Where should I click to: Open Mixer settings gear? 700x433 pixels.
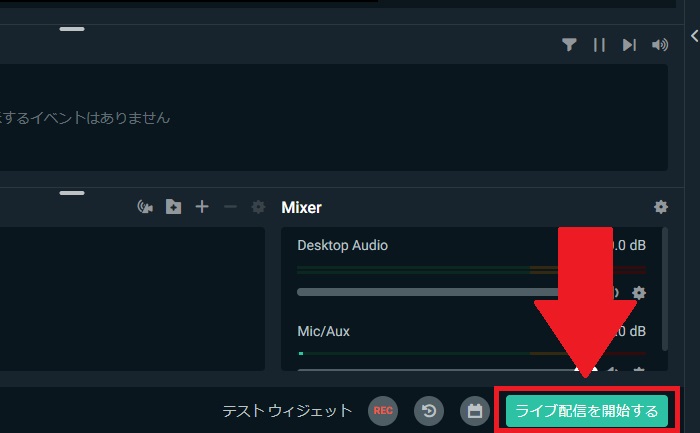[x=661, y=207]
